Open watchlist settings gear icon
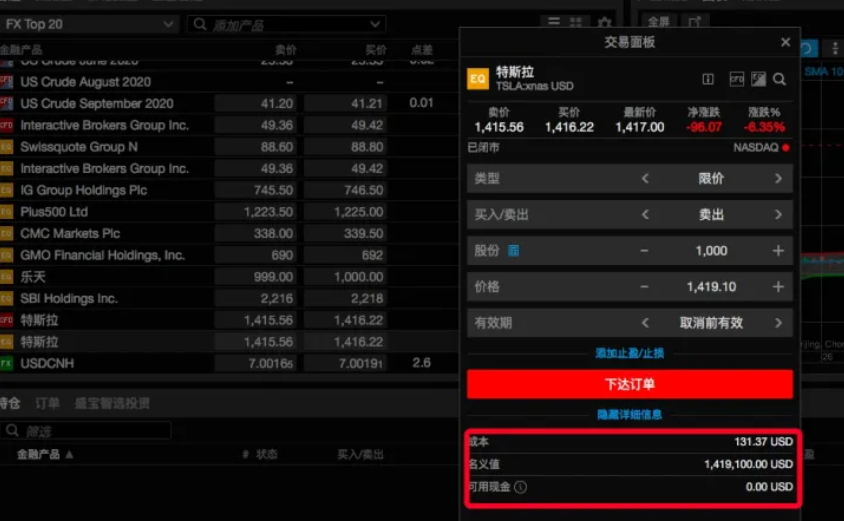The height and width of the screenshot is (521, 844). (x=604, y=23)
